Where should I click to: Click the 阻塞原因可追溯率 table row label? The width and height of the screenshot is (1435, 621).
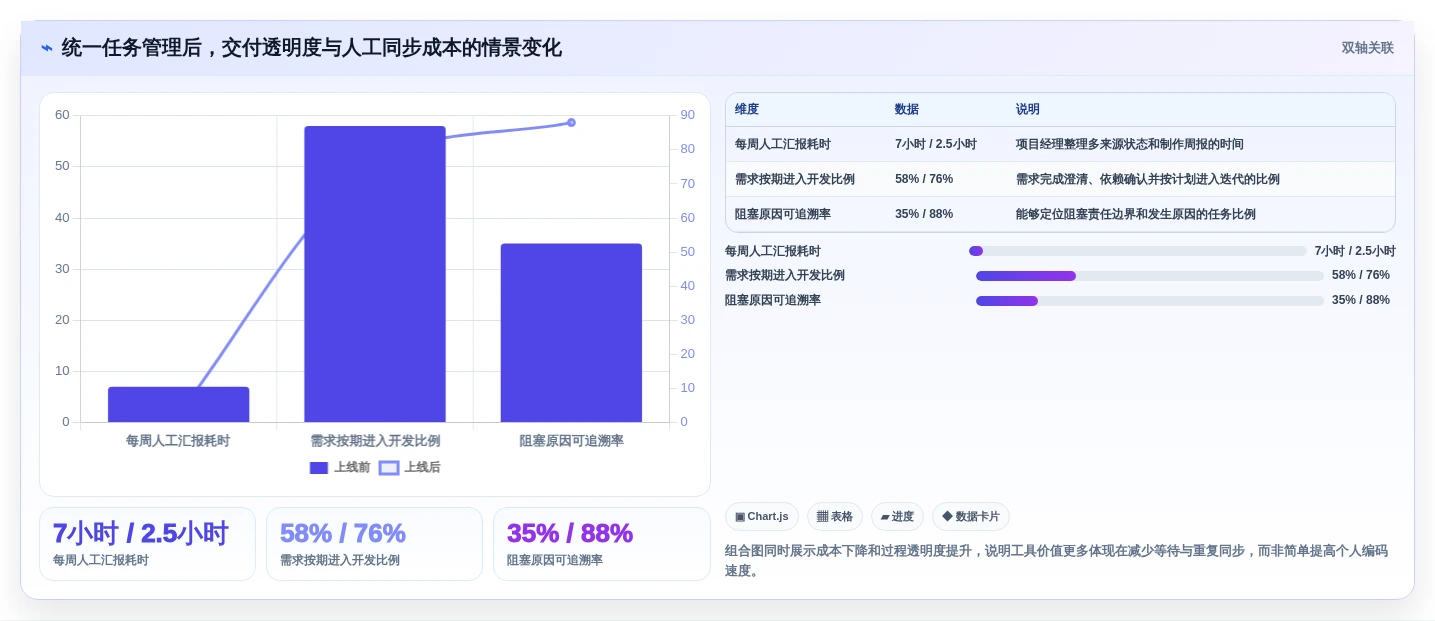(783, 214)
